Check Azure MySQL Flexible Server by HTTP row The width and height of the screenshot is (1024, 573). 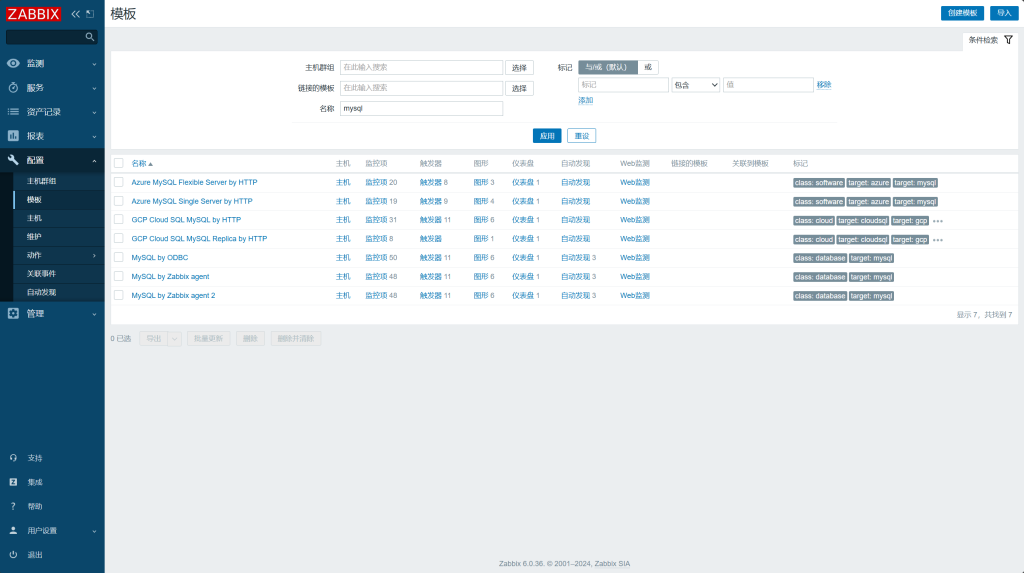point(119,182)
